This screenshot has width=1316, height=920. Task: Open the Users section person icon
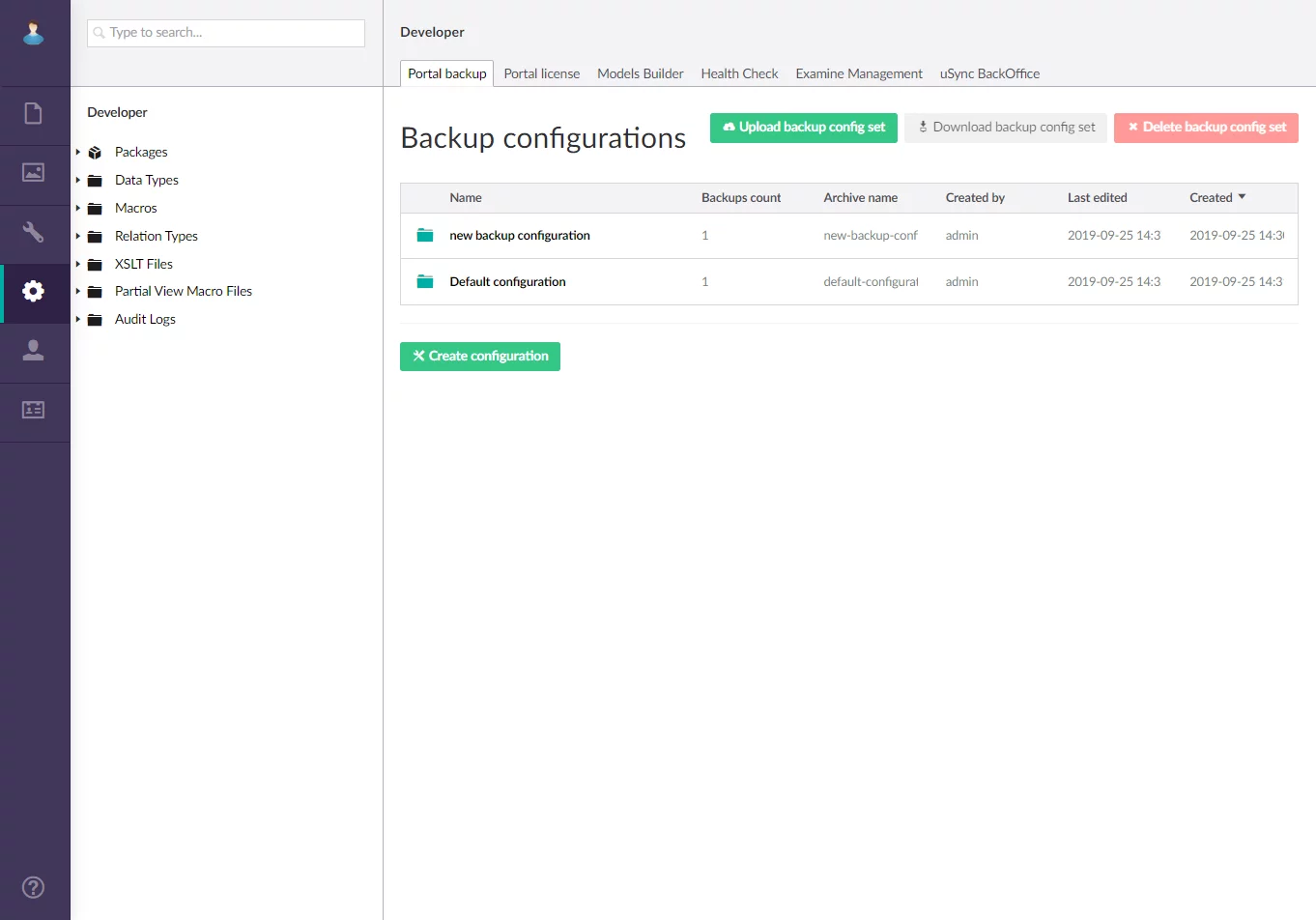point(34,351)
